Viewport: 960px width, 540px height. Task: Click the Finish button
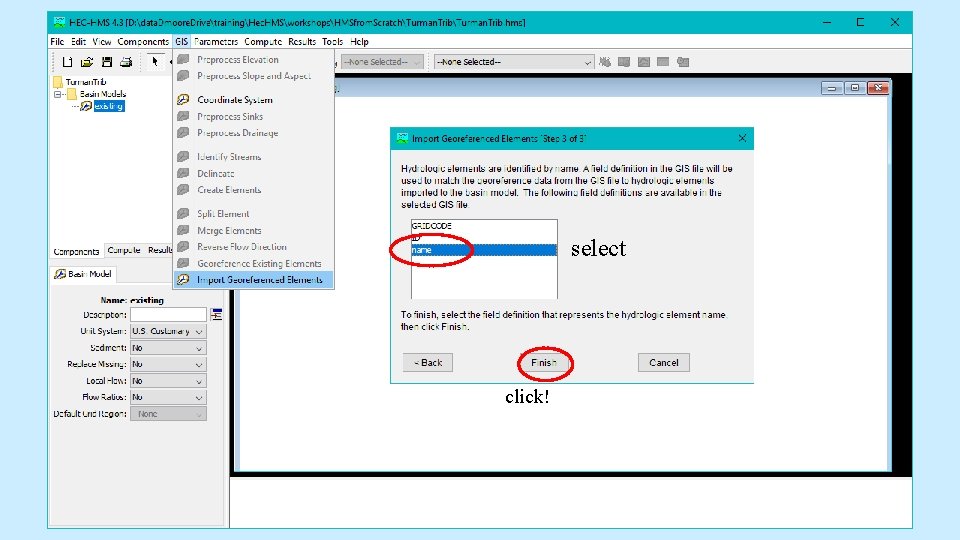tap(544, 362)
